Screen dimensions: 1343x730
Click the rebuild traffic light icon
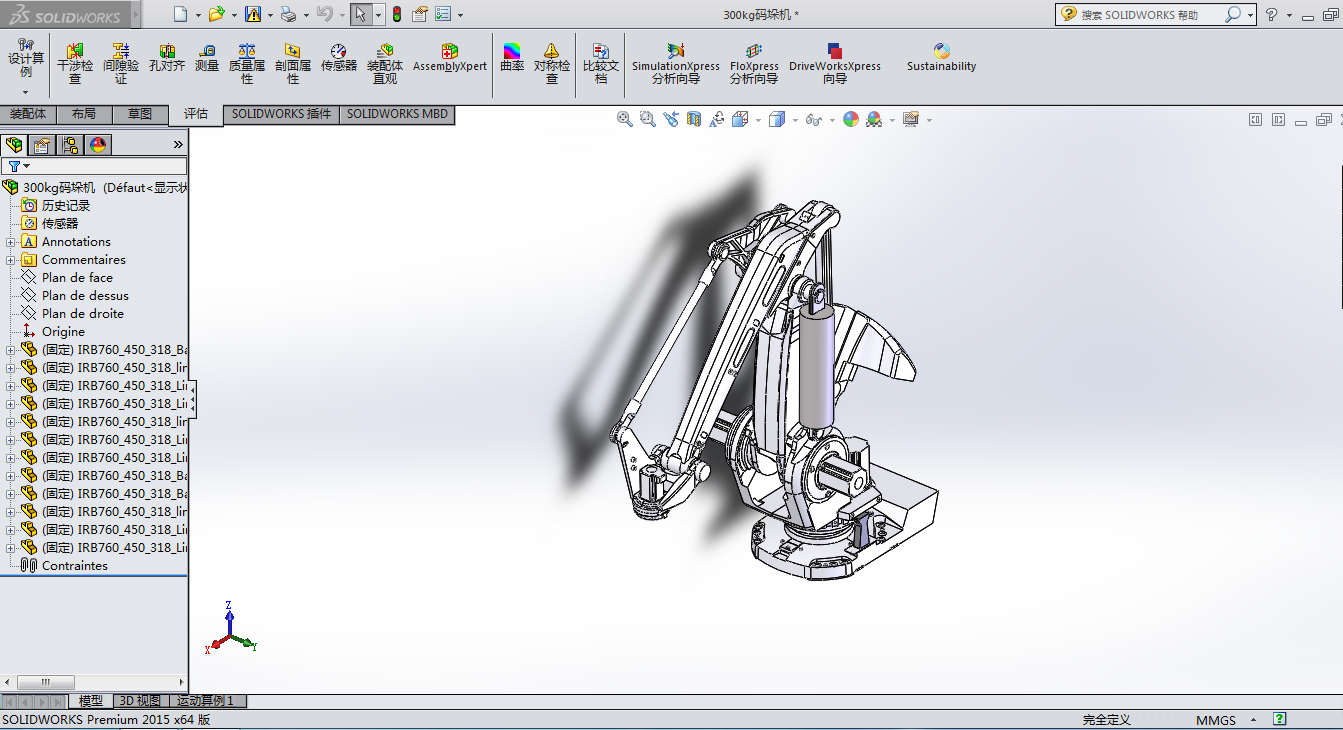(396, 14)
